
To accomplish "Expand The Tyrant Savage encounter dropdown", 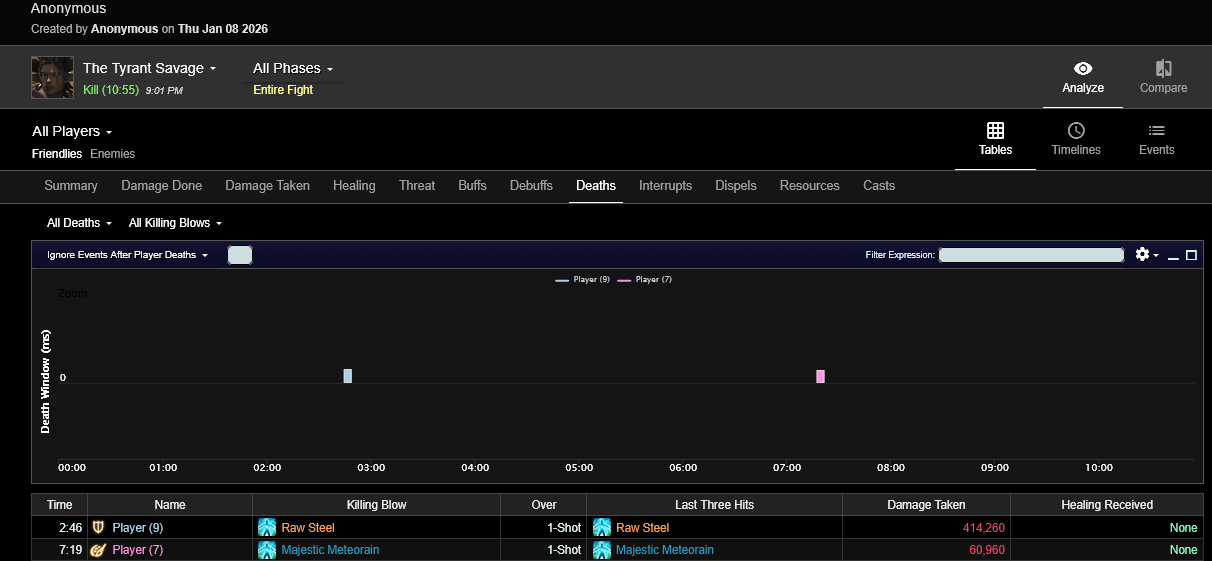I will coord(150,68).
